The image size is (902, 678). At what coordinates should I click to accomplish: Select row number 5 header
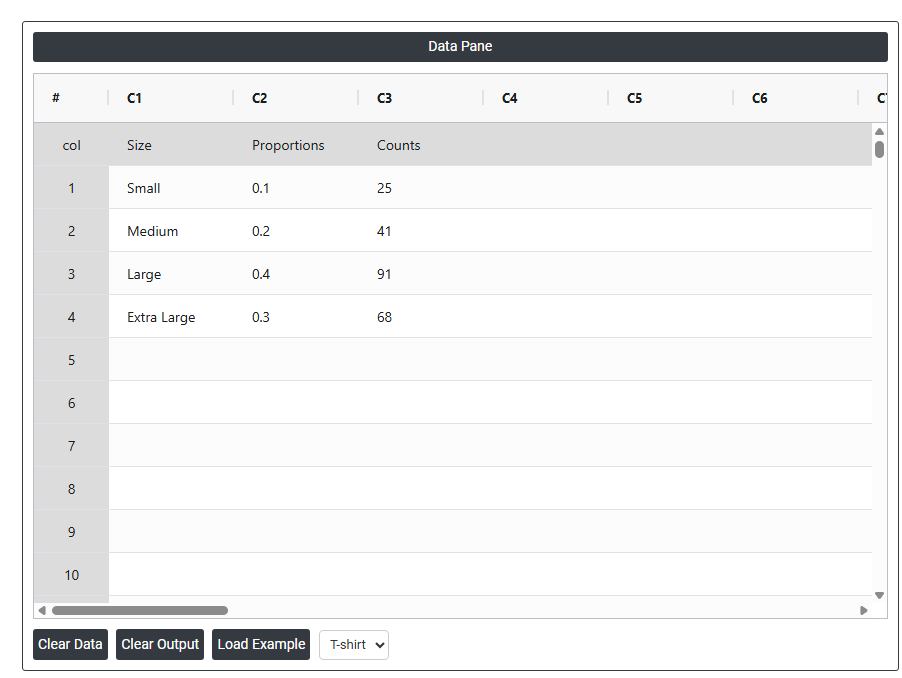71,360
